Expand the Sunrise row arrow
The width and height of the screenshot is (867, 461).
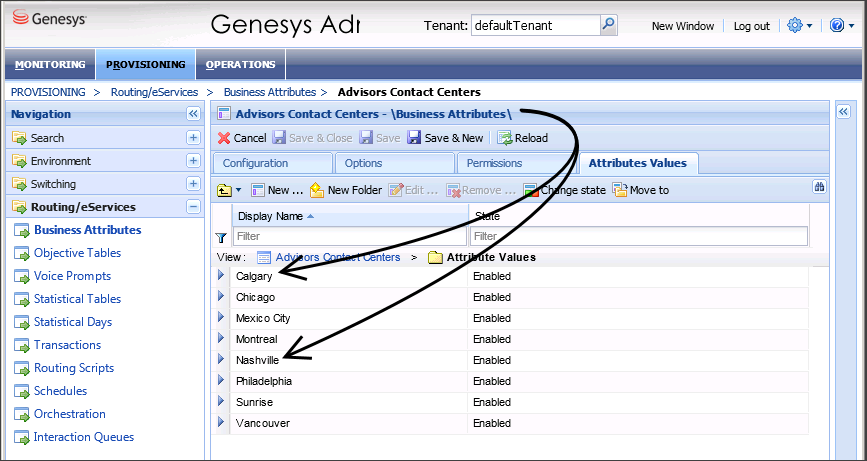pos(221,401)
